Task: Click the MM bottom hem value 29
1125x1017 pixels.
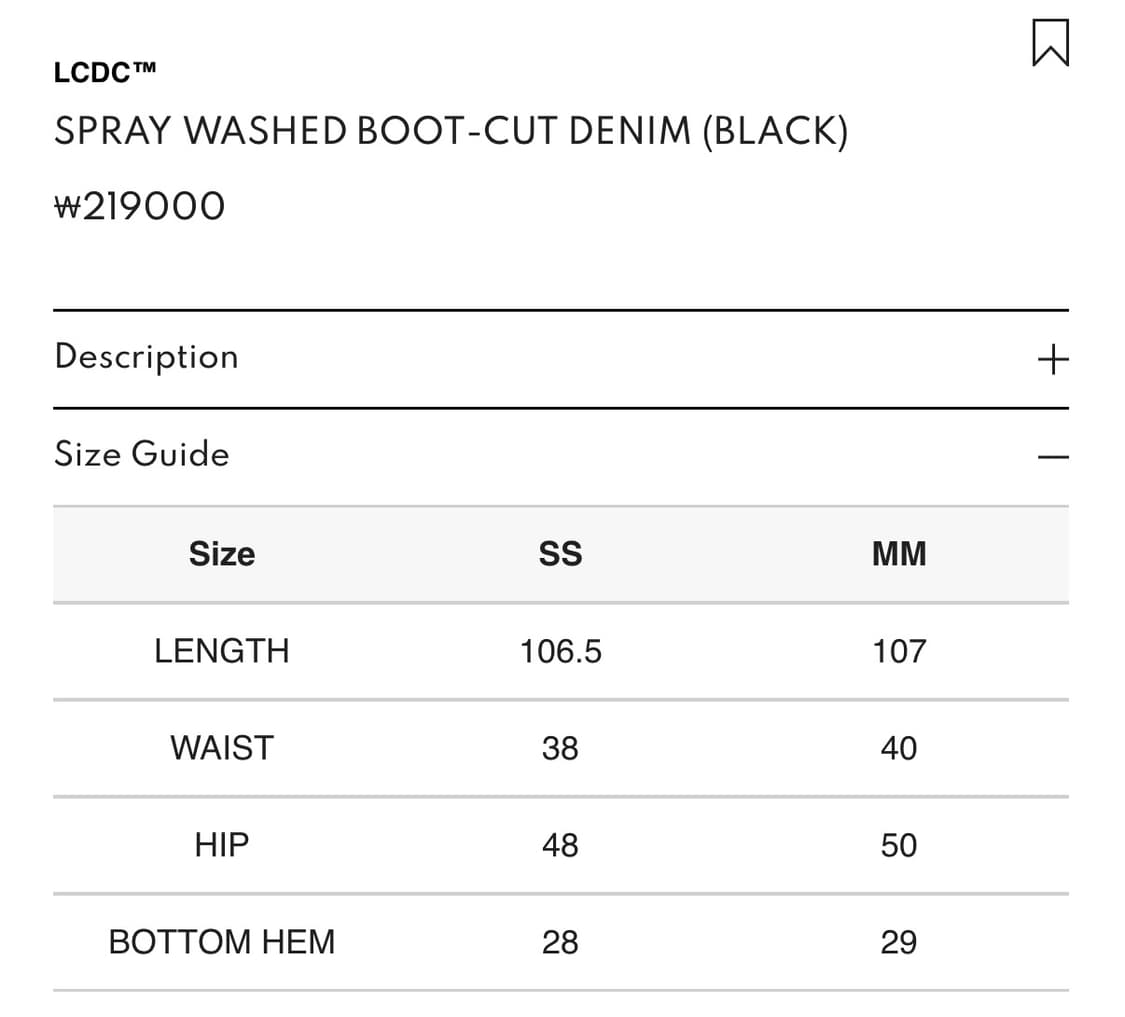Action: click(x=899, y=942)
